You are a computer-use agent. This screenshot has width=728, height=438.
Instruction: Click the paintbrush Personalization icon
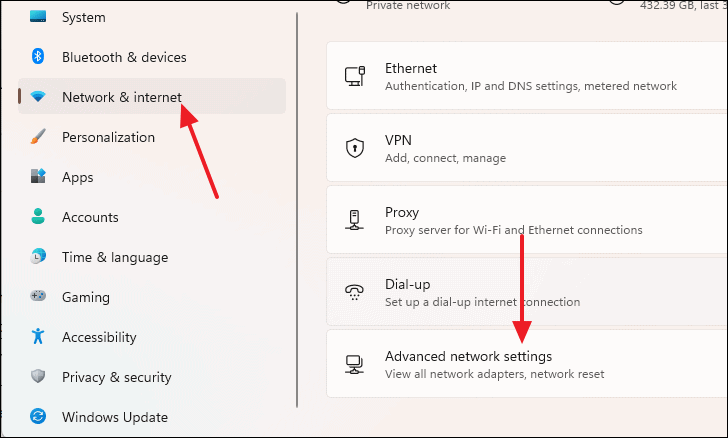[x=38, y=137]
